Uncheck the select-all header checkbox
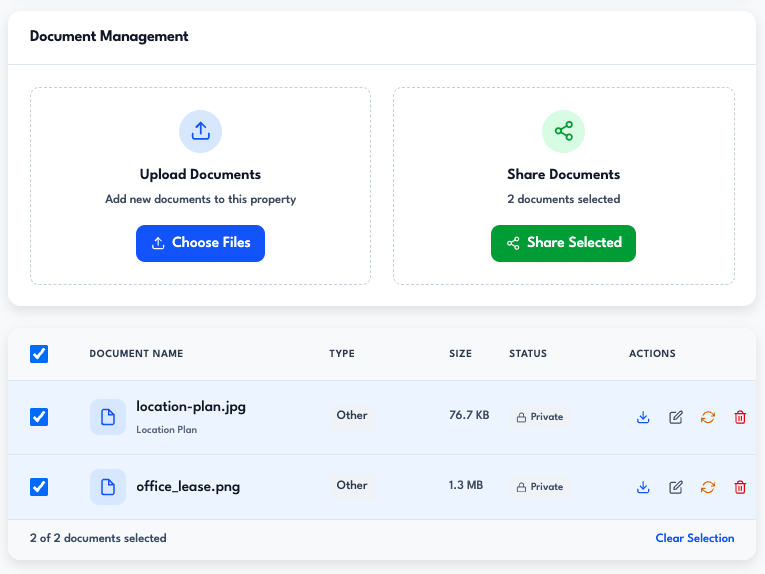The image size is (765, 574). (x=39, y=354)
